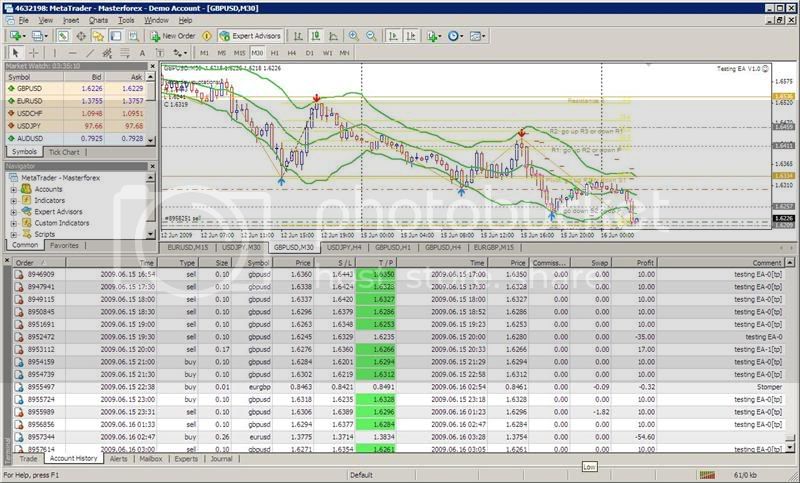Toggle Auto Scroll chart icon
Viewport: 800px width, 483px height.
coord(393,36)
